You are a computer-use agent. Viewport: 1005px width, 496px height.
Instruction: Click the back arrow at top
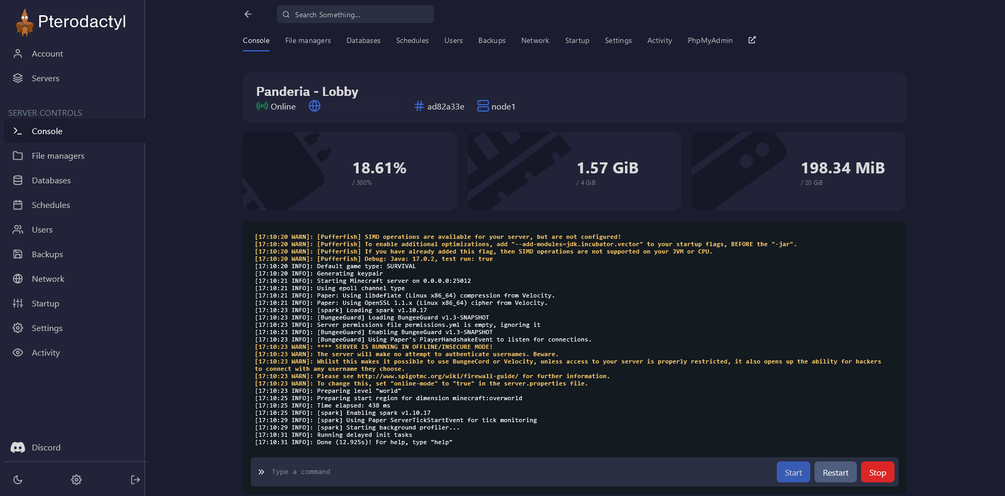tap(248, 14)
